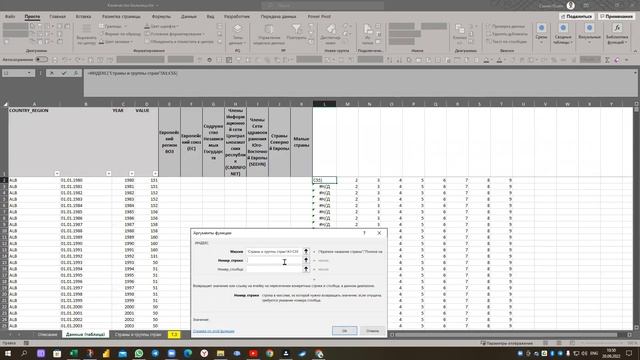Open the column B filter arrow
Screen dimensions: 640x360
pos(108,173)
